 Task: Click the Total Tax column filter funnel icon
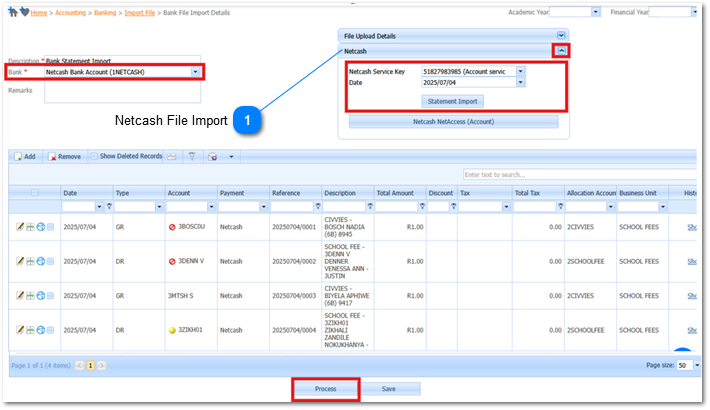click(561, 207)
